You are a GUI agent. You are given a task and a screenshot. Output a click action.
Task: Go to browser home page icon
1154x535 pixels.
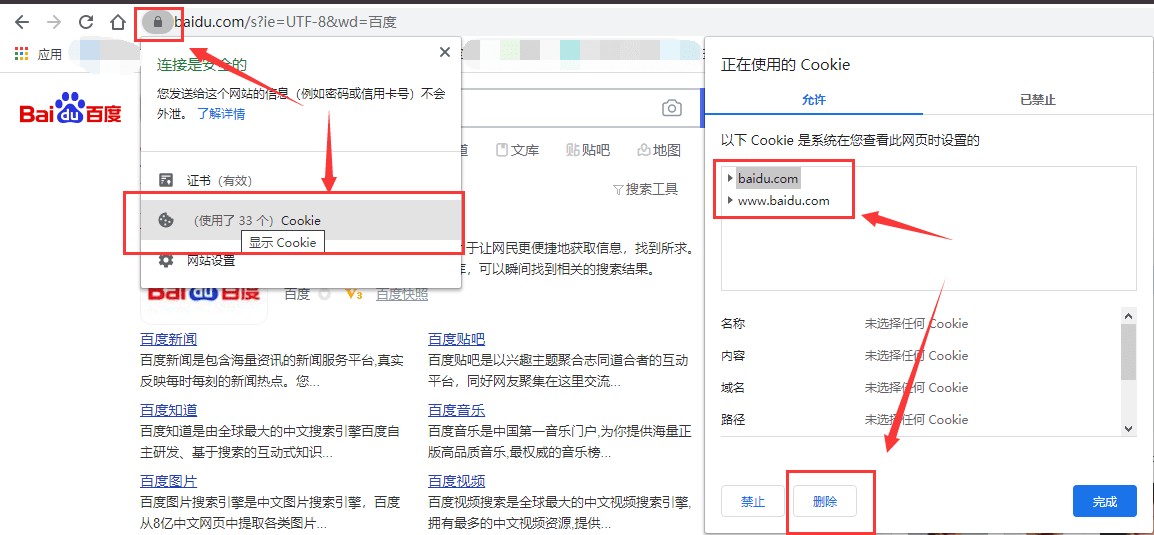118,22
